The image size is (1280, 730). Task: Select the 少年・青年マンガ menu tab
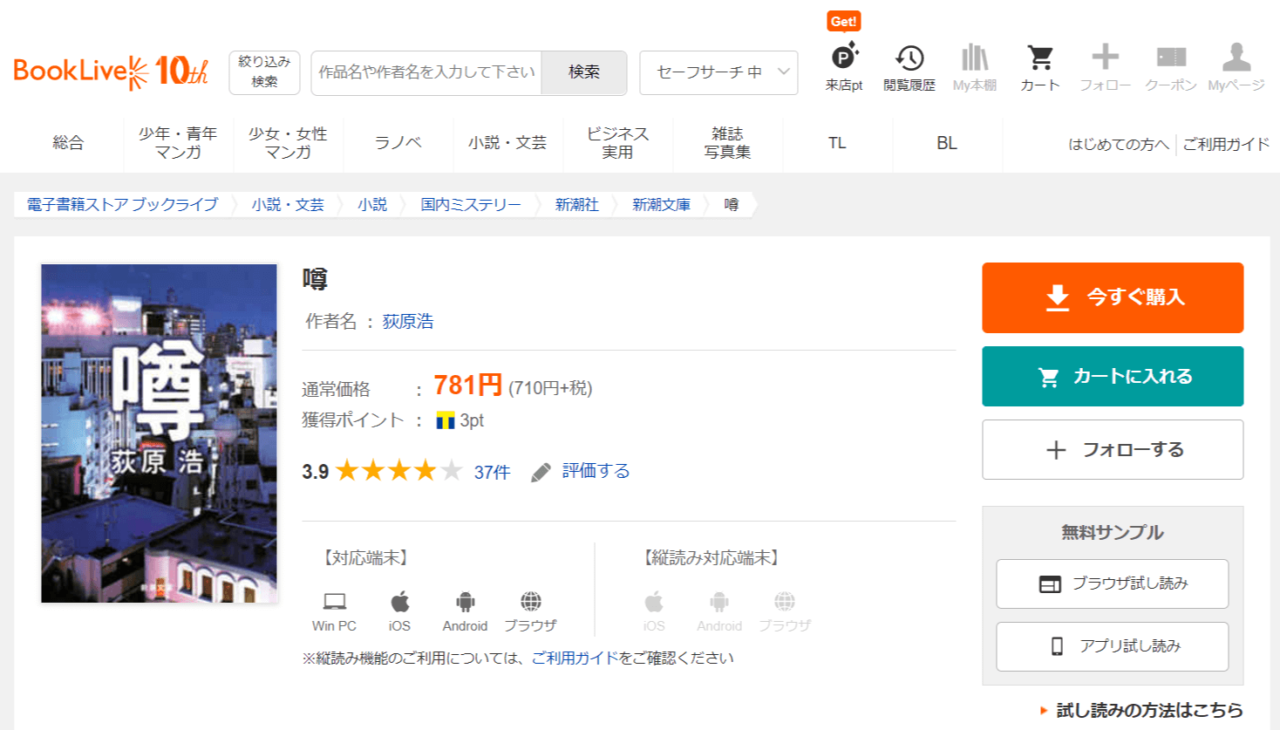(178, 143)
